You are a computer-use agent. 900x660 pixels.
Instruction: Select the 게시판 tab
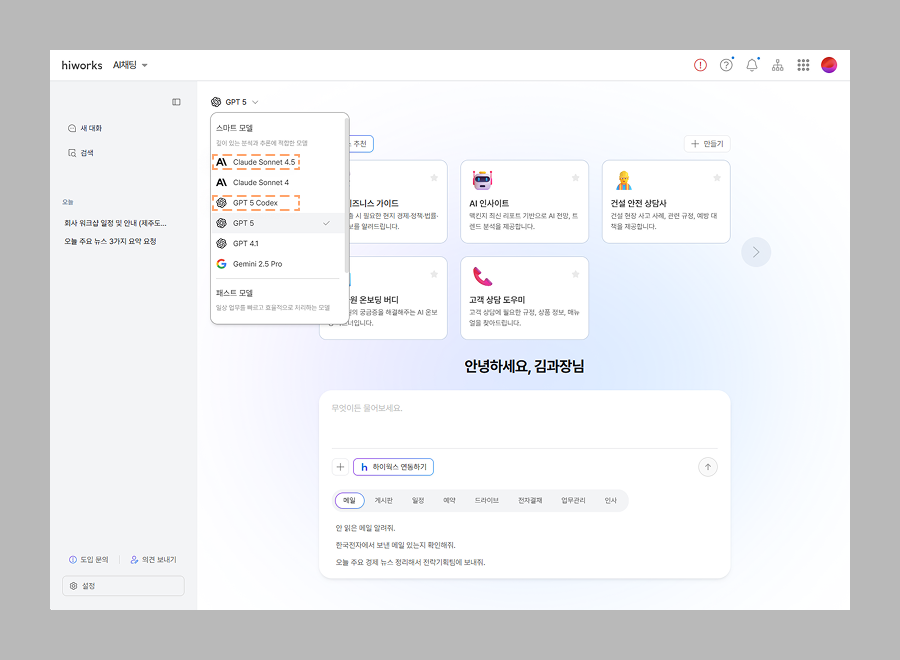click(384, 500)
